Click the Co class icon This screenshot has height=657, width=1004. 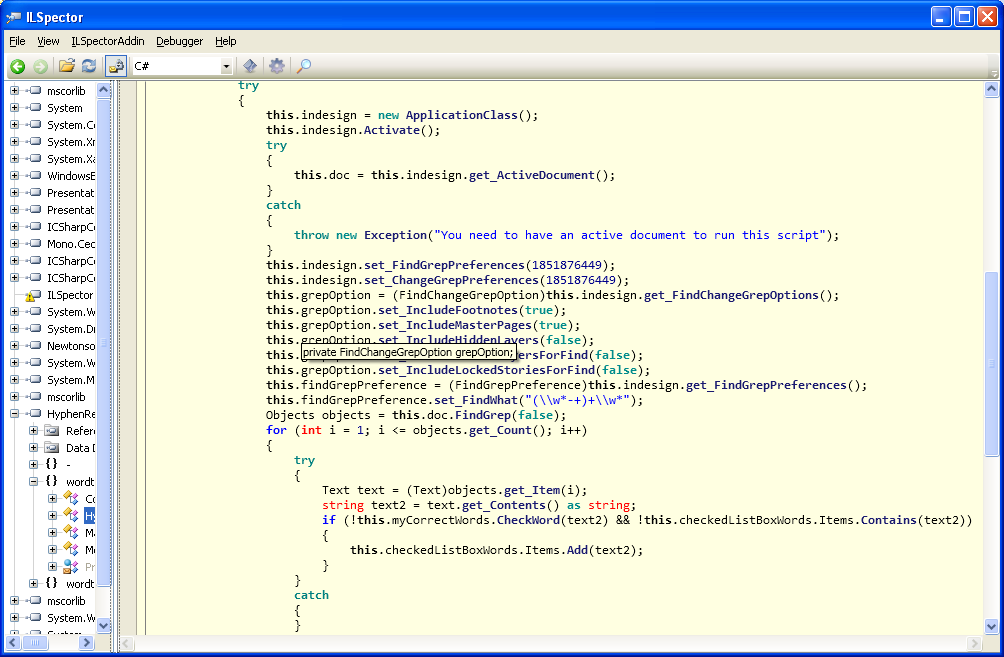click(x=71, y=498)
